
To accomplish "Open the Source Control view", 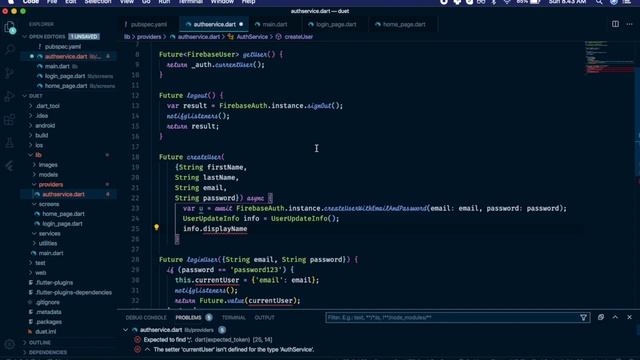I will (9, 73).
